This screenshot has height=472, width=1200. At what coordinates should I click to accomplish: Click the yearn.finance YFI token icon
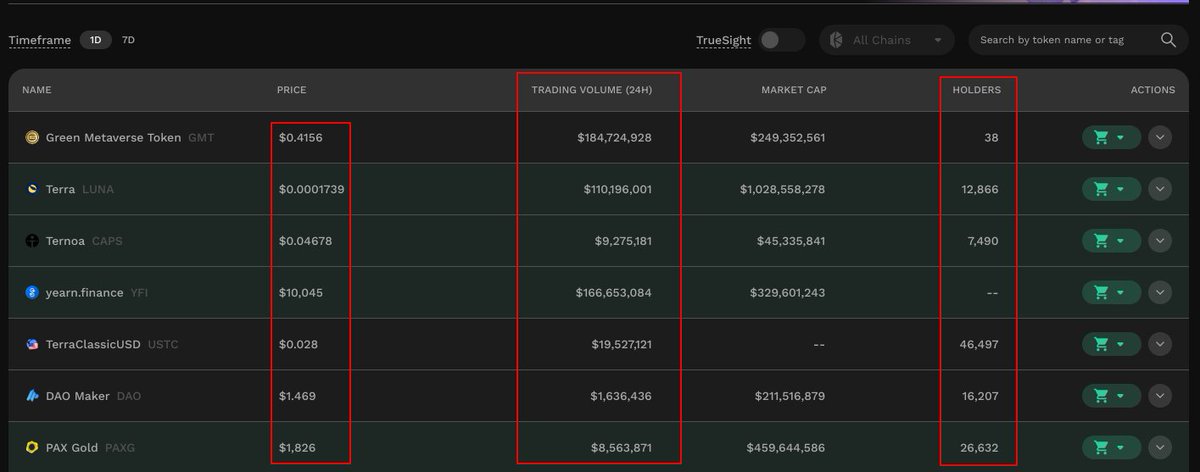pyautogui.click(x=32, y=293)
